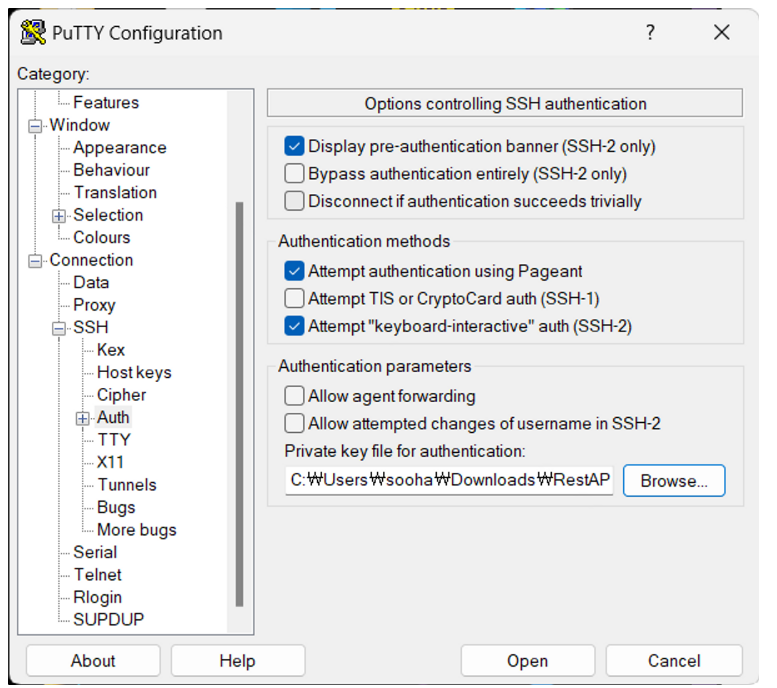Open the Cipher category
Viewport: 777px width, 688px height.
121,395
